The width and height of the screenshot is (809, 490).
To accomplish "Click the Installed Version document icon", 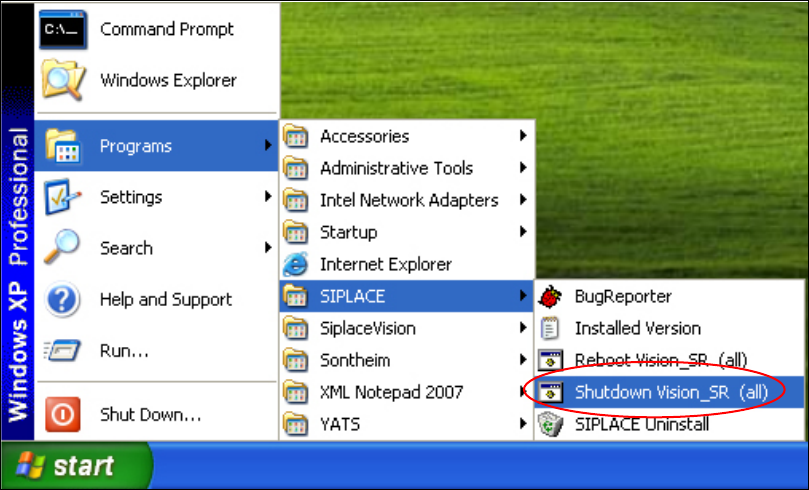I will coord(550,329).
